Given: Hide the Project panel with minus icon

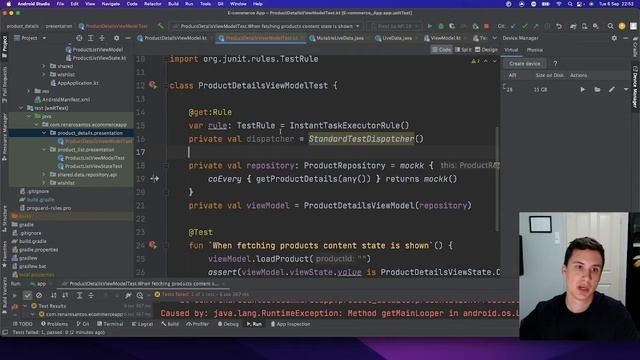Looking at the screenshot, I should pyautogui.click(x=128, y=38).
